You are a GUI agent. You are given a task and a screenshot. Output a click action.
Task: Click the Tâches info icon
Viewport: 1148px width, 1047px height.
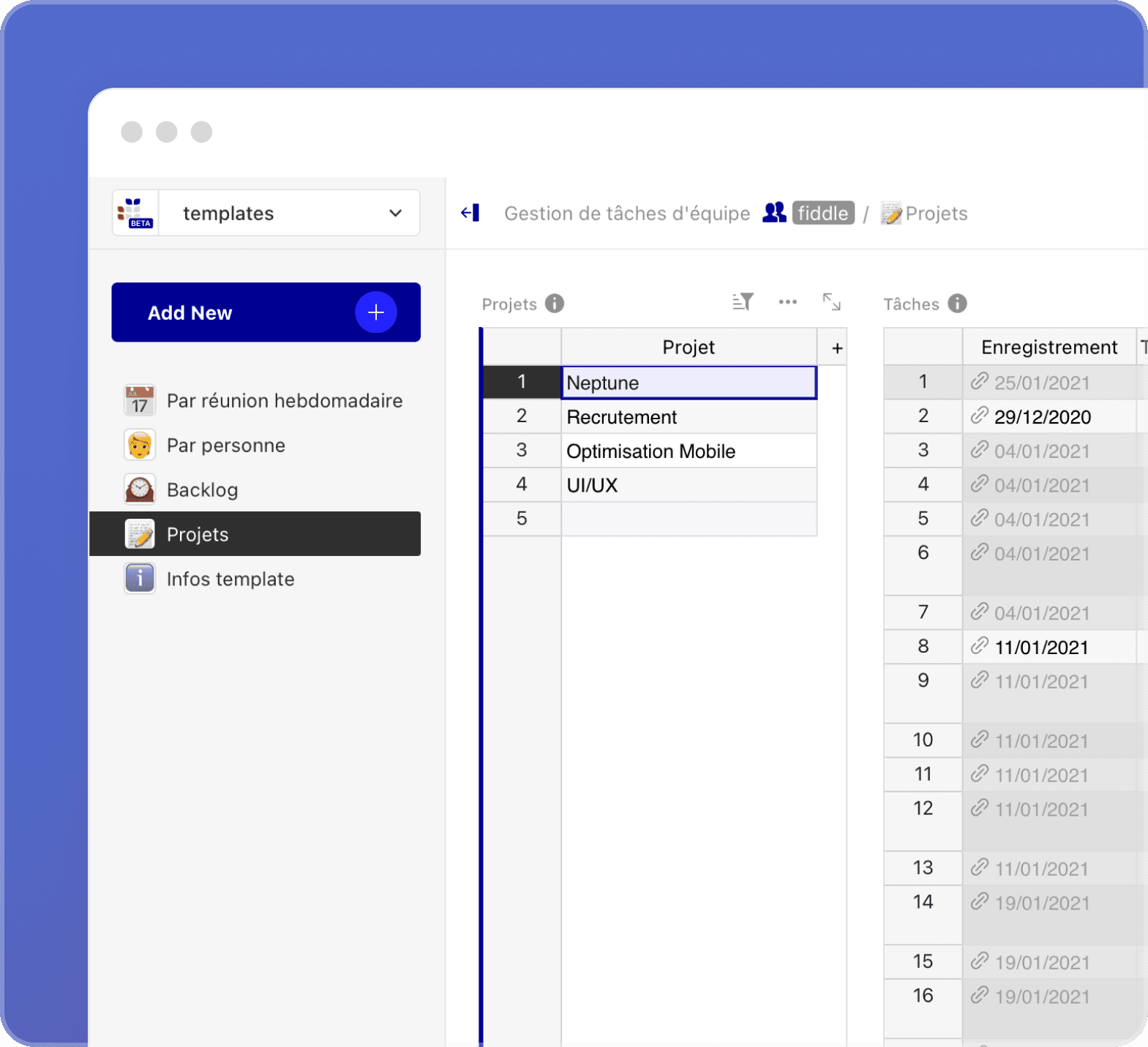pos(957,304)
